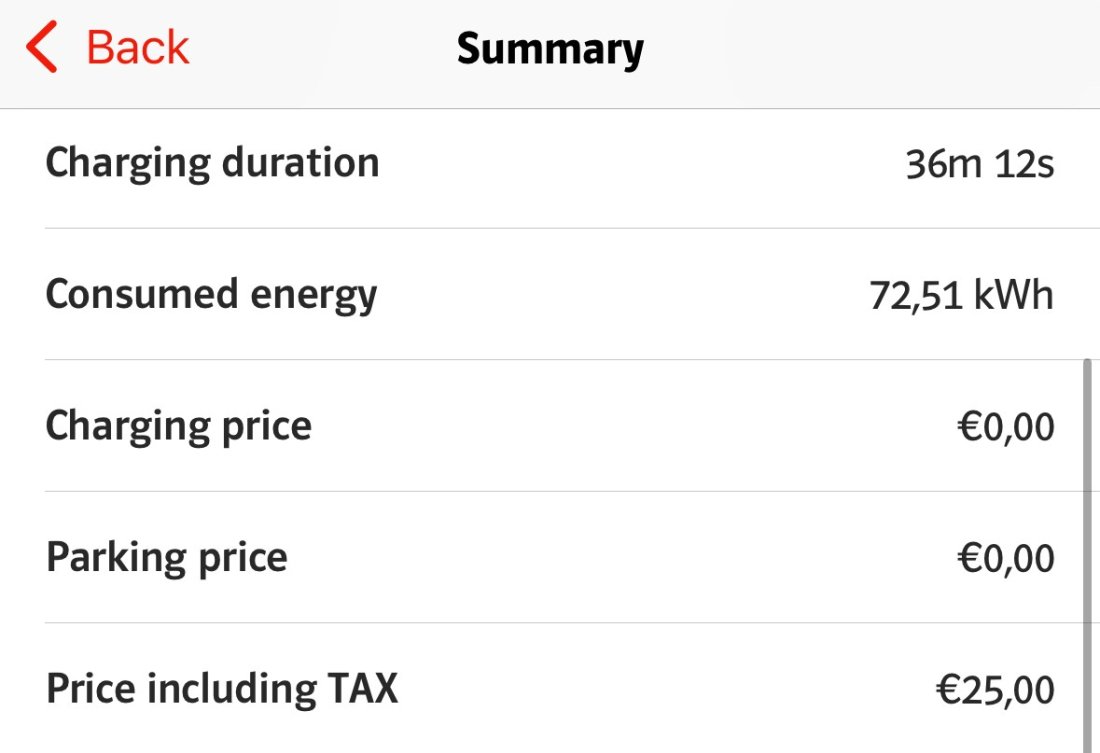This screenshot has width=1100, height=753.
Task: Click the €25,00 total price value
Action: tap(995, 690)
